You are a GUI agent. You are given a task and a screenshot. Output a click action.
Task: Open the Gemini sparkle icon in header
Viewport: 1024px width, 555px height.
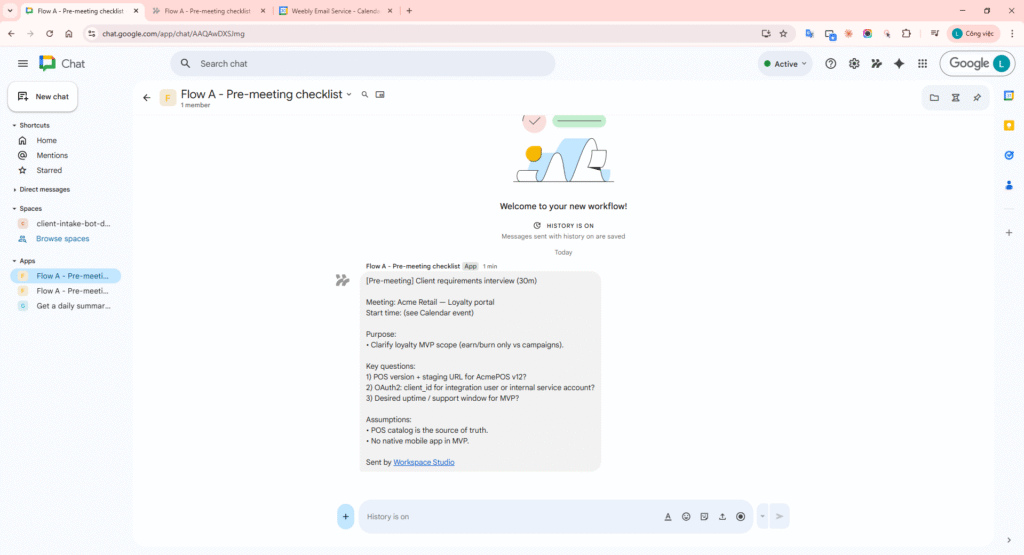899,64
